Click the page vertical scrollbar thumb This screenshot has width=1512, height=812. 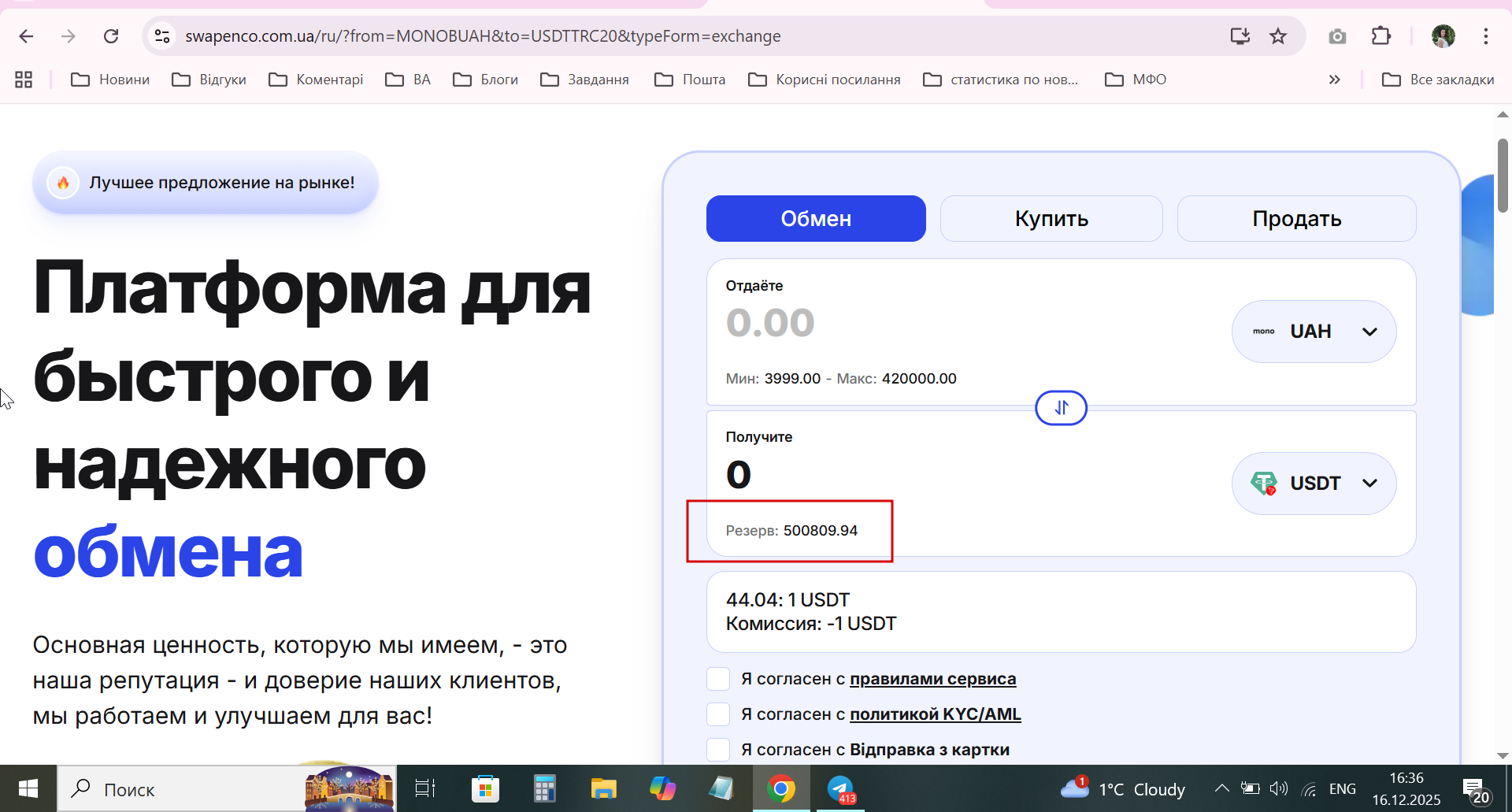point(1503,176)
